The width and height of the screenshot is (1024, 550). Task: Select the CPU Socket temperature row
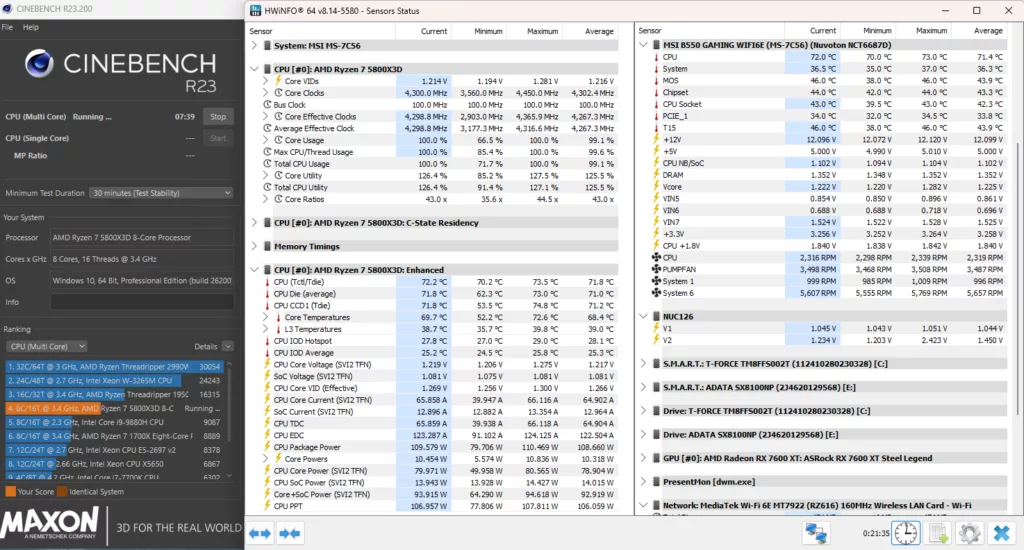(x=827, y=104)
